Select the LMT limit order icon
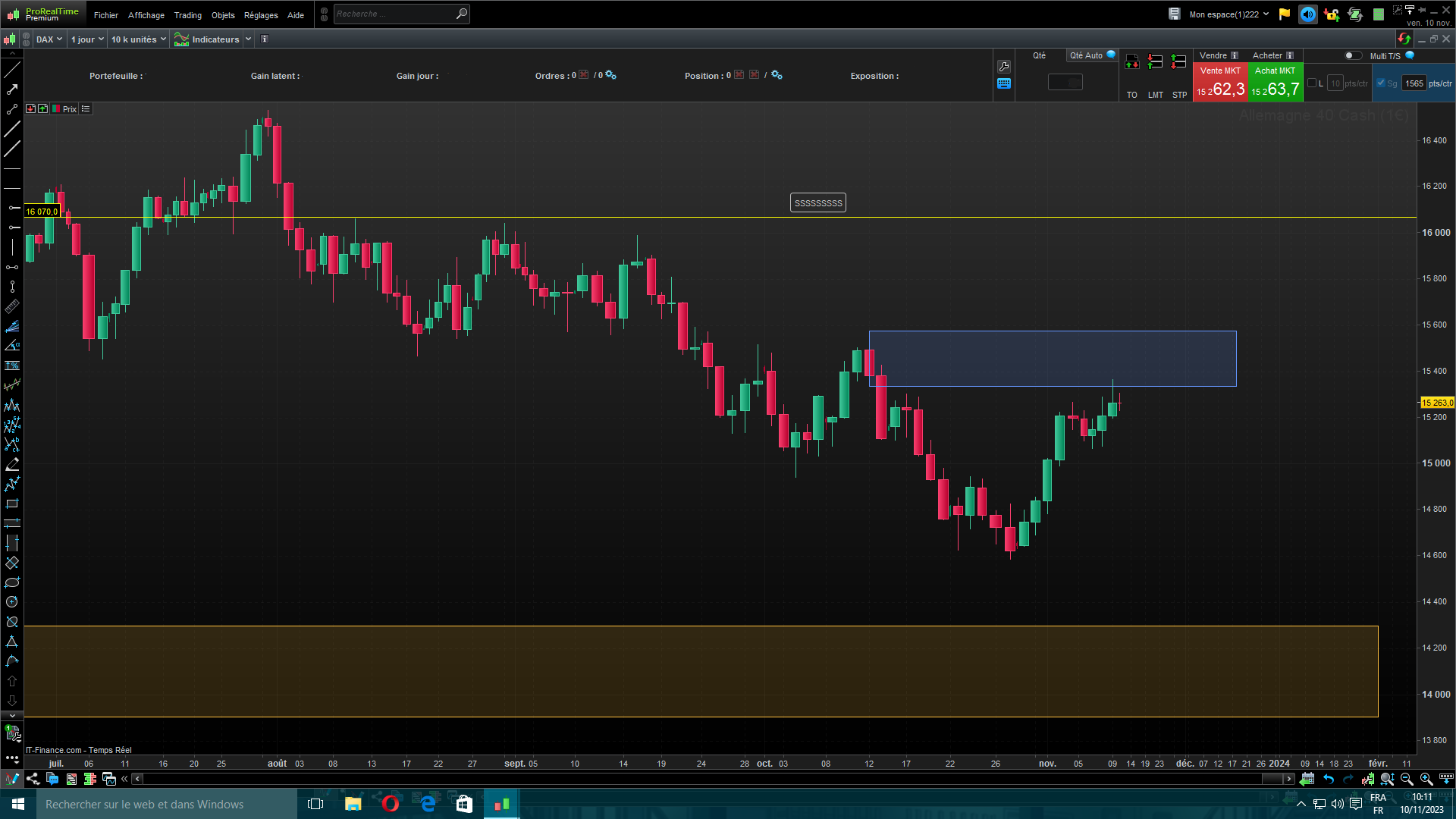This screenshot has width=1456, height=819. coord(1155,62)
